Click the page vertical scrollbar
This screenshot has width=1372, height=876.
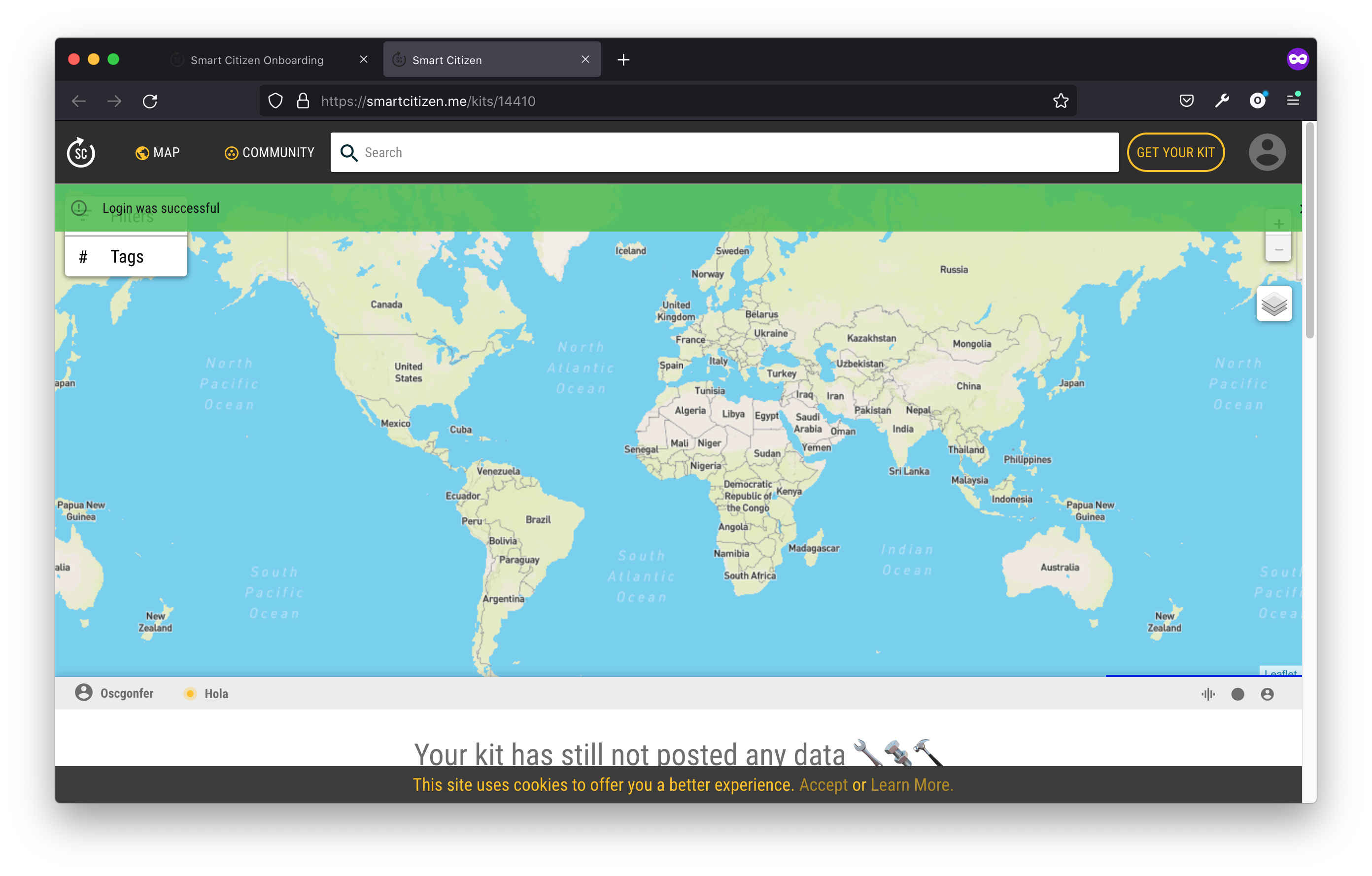(x=1309, y=231)
